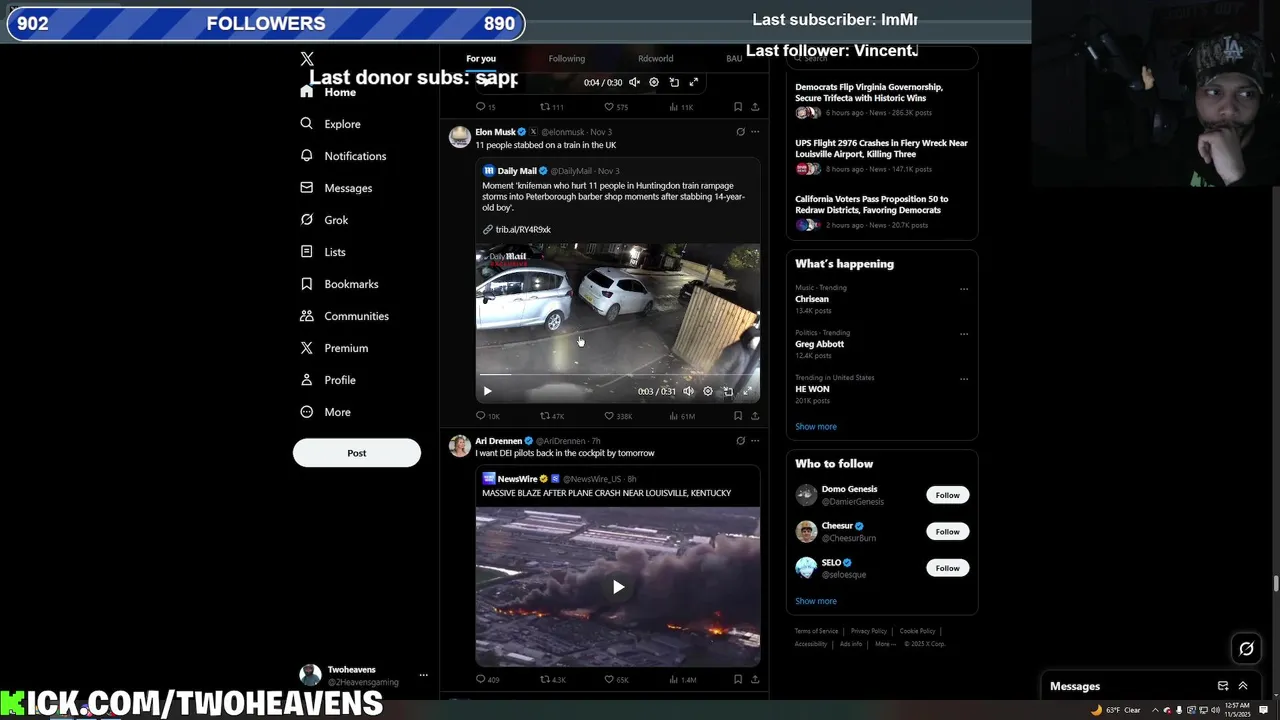Image resolution: width=1280 pixels, height=720 pixels.
Task: Reply to Elon Musk's post (10K)
Action: (487, 416)
